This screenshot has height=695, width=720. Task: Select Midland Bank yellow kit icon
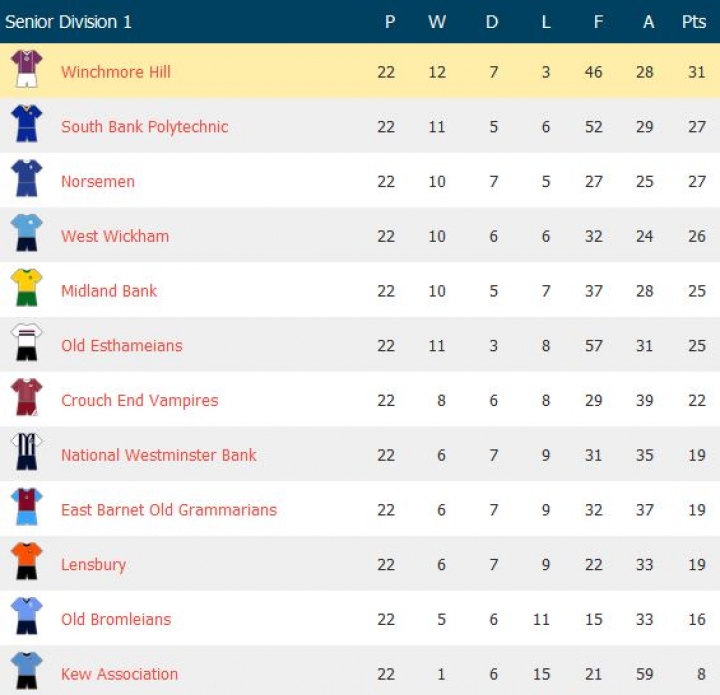pos(26,289)
